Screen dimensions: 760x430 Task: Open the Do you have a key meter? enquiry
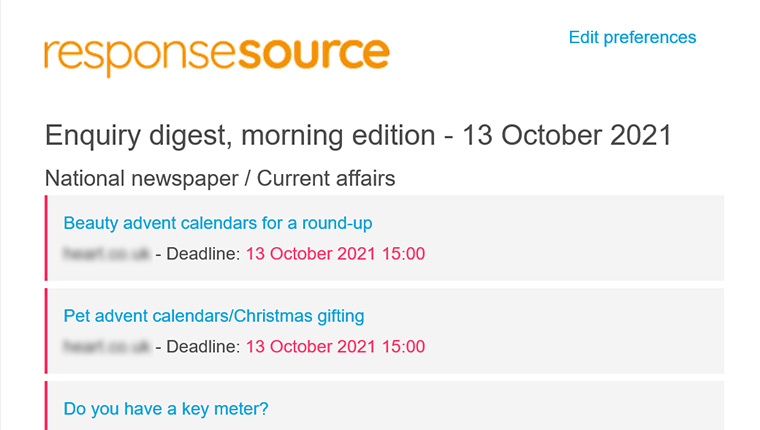pos(166,409)
